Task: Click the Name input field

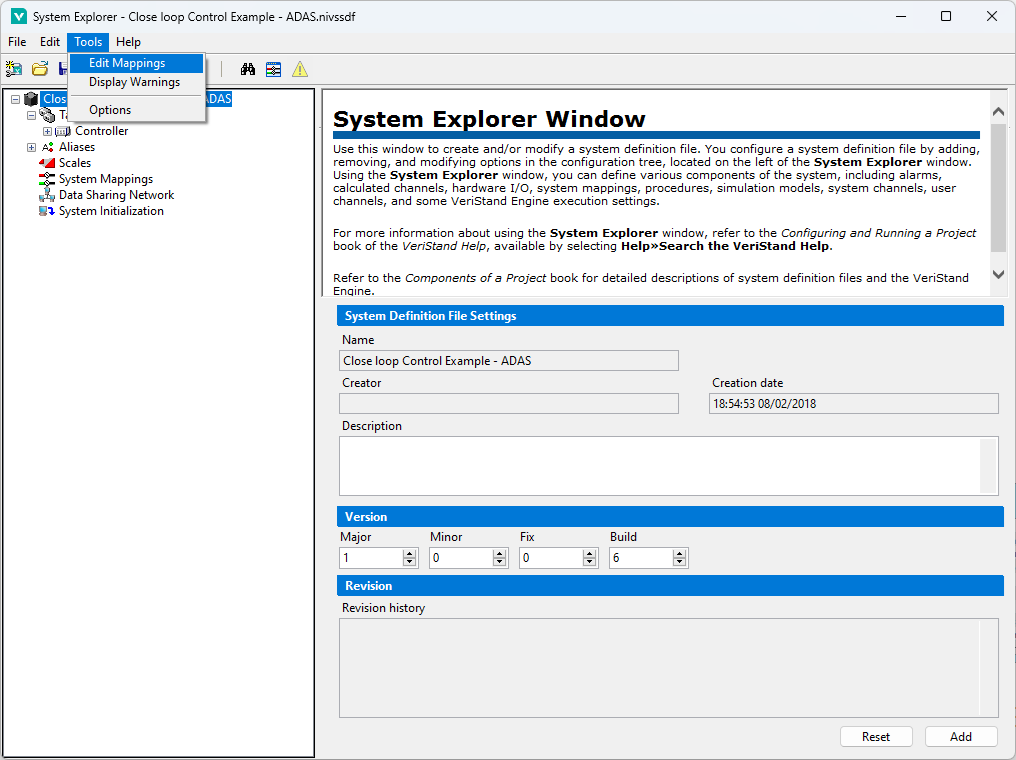Action: tap(509, 361)
